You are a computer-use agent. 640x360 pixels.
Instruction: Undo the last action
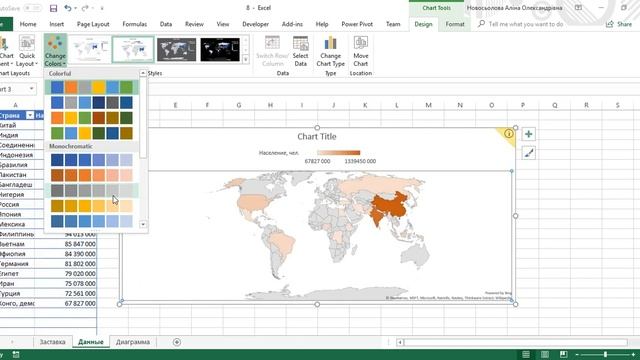click(x=68, y=8)
